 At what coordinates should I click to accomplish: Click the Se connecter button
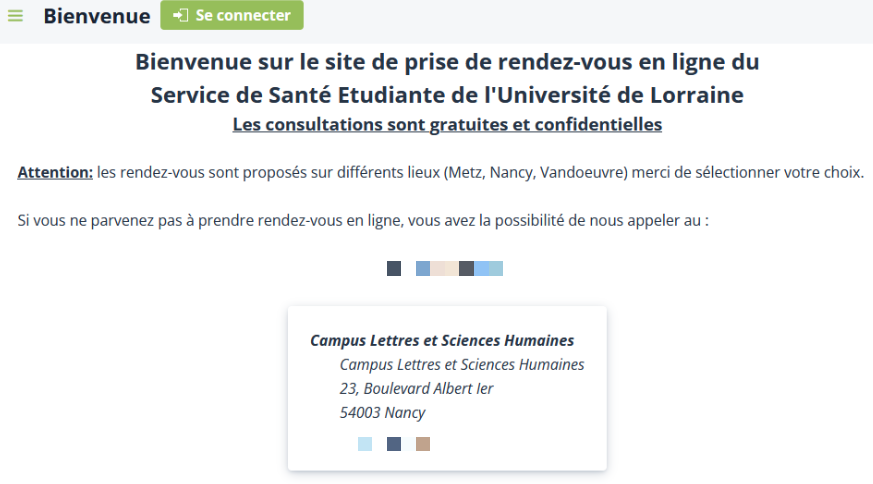tap(232, 16)
